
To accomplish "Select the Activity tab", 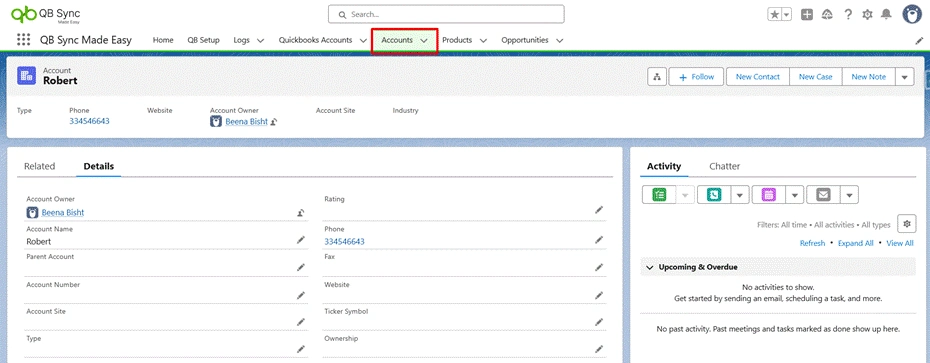I will tap(664, 166).
